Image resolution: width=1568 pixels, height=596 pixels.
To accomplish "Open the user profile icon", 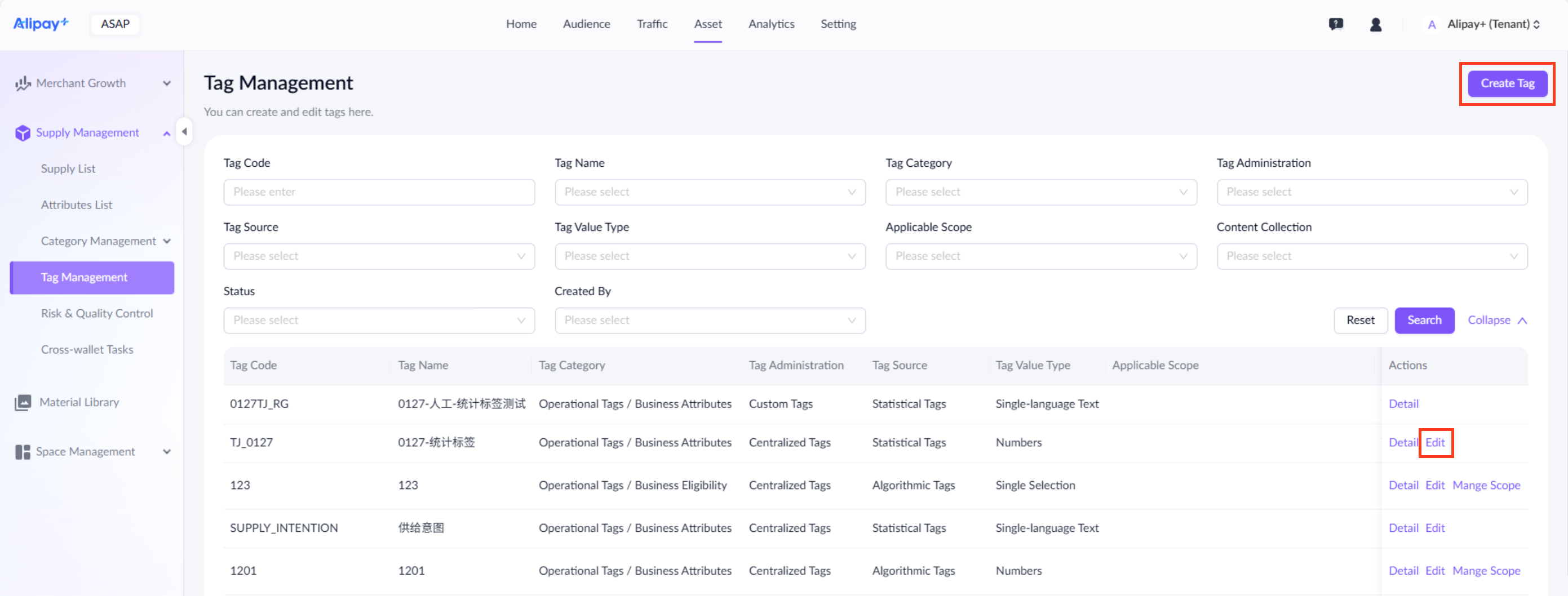I will [1375, 24].
